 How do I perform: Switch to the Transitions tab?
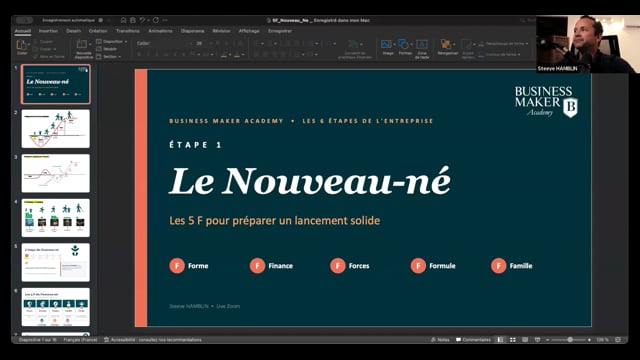(128, 31)
